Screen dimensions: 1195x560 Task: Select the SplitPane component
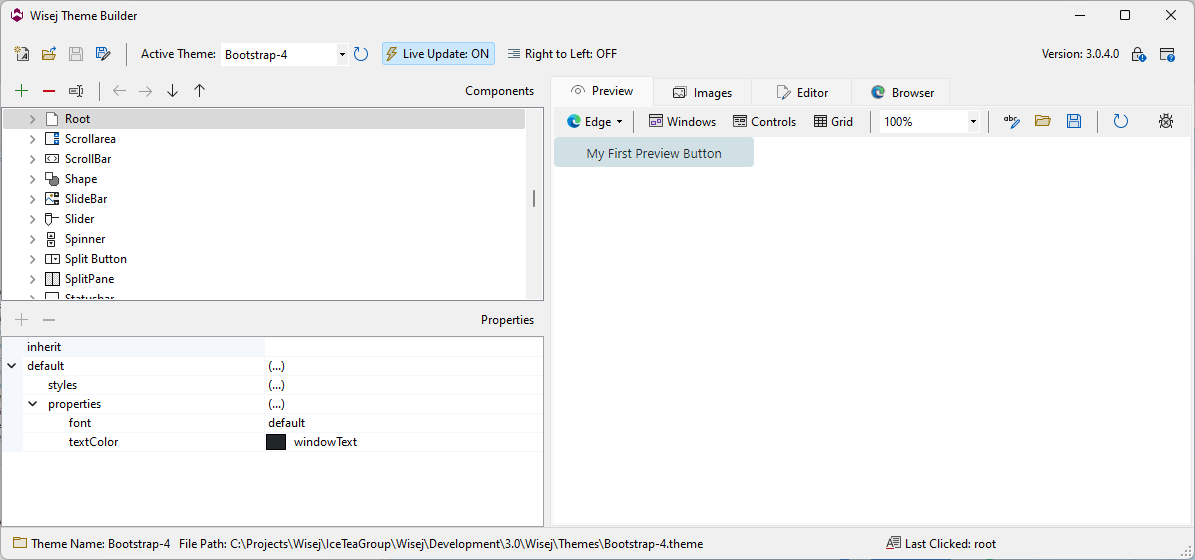pyautogui.click(x=89, y=279)
